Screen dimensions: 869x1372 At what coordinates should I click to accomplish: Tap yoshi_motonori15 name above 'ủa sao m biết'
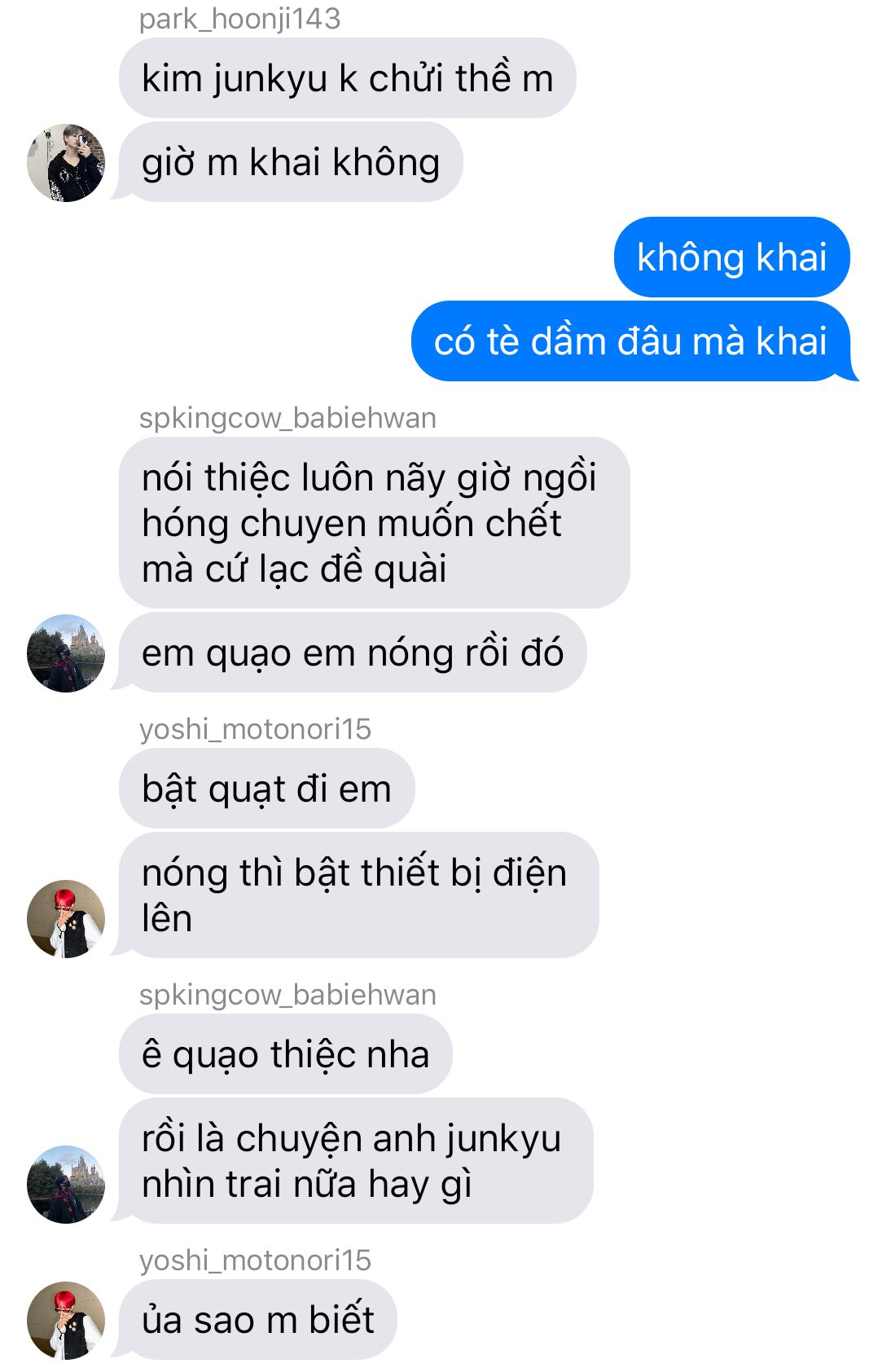[255, 1260]
